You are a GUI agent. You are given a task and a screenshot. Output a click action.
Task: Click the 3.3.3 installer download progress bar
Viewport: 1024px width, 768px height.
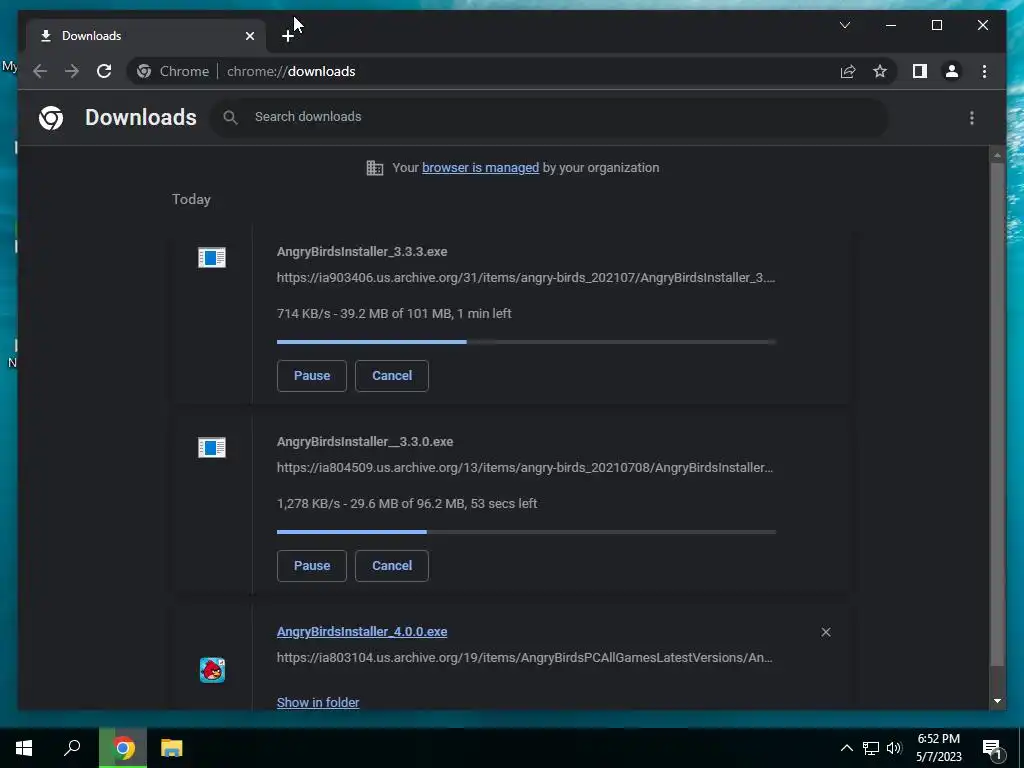526,342
